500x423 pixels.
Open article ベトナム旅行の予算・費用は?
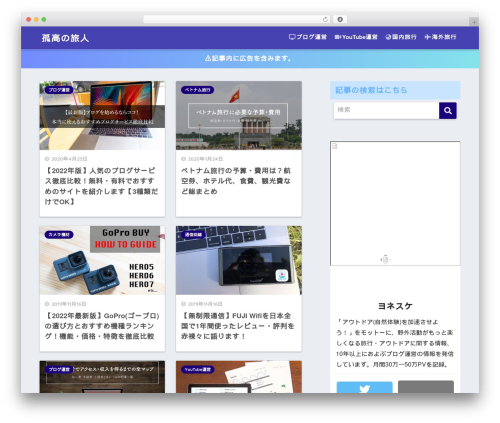(236, 181)
